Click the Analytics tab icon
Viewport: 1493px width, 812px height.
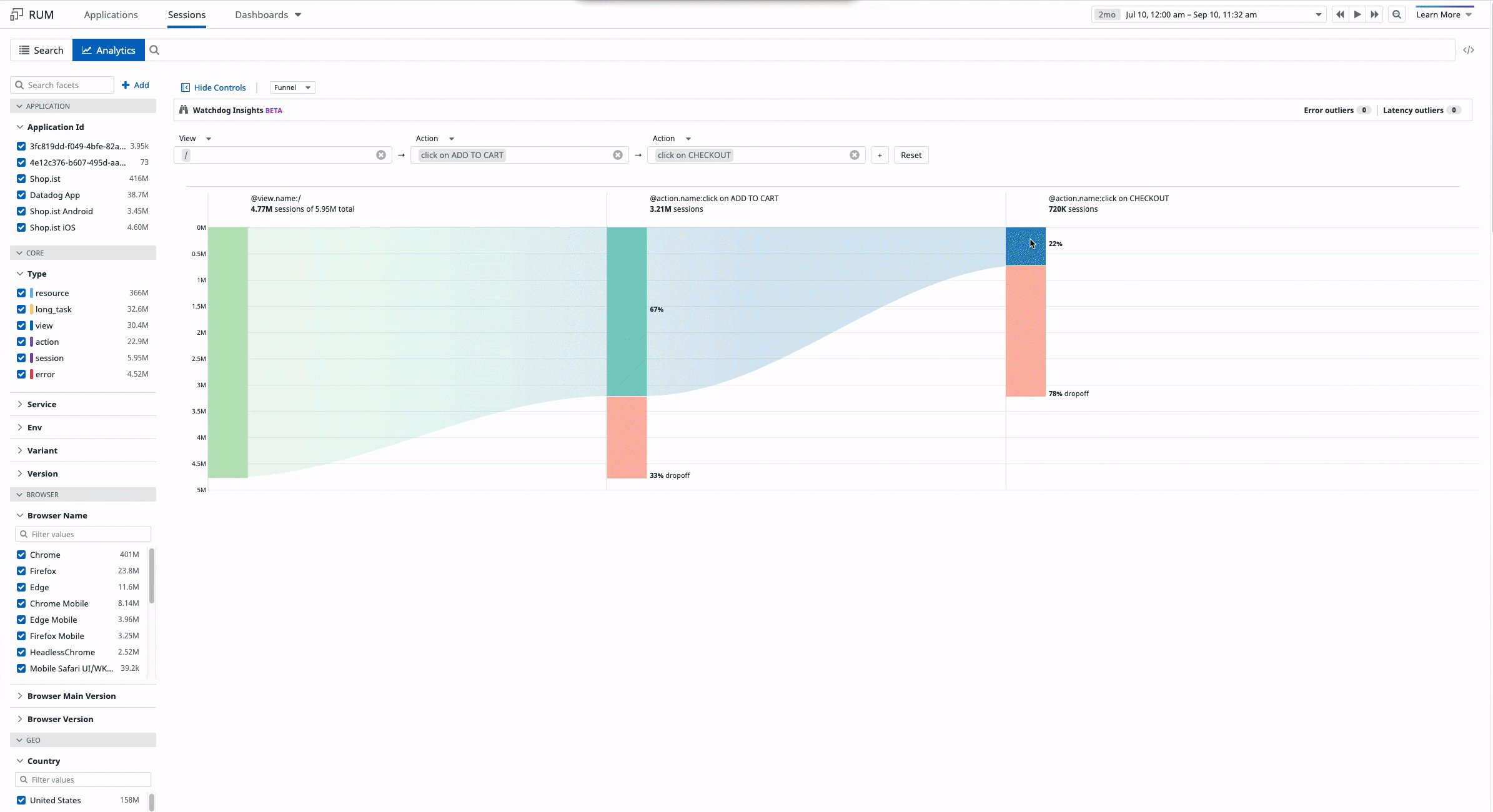click(87, 50)
